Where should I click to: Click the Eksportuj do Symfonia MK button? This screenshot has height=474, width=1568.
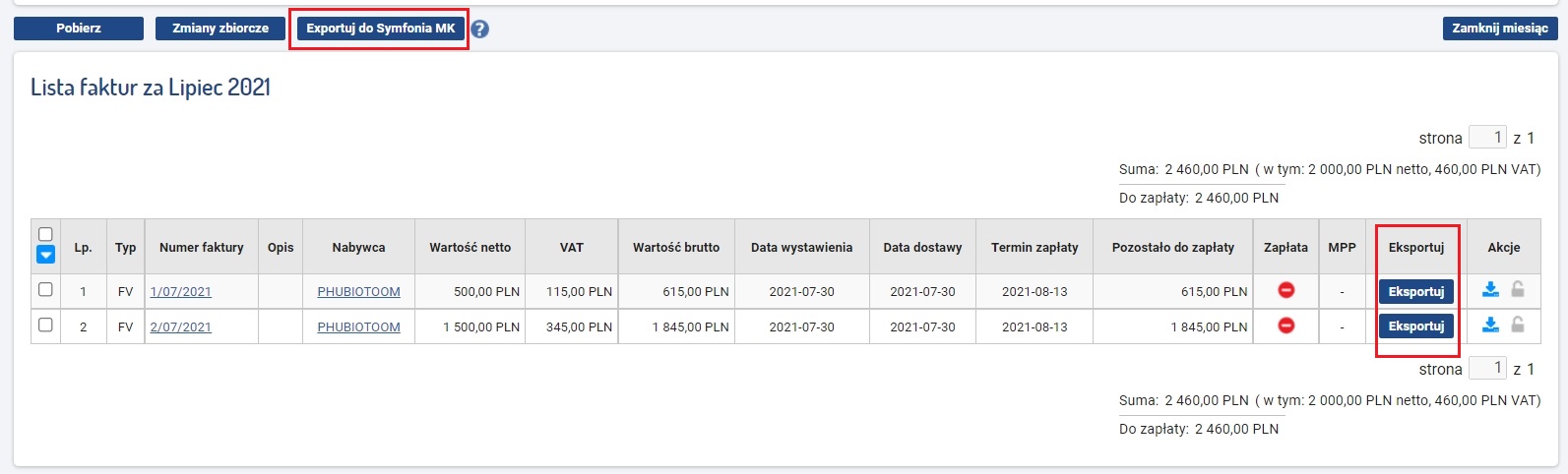coord(380,29)
